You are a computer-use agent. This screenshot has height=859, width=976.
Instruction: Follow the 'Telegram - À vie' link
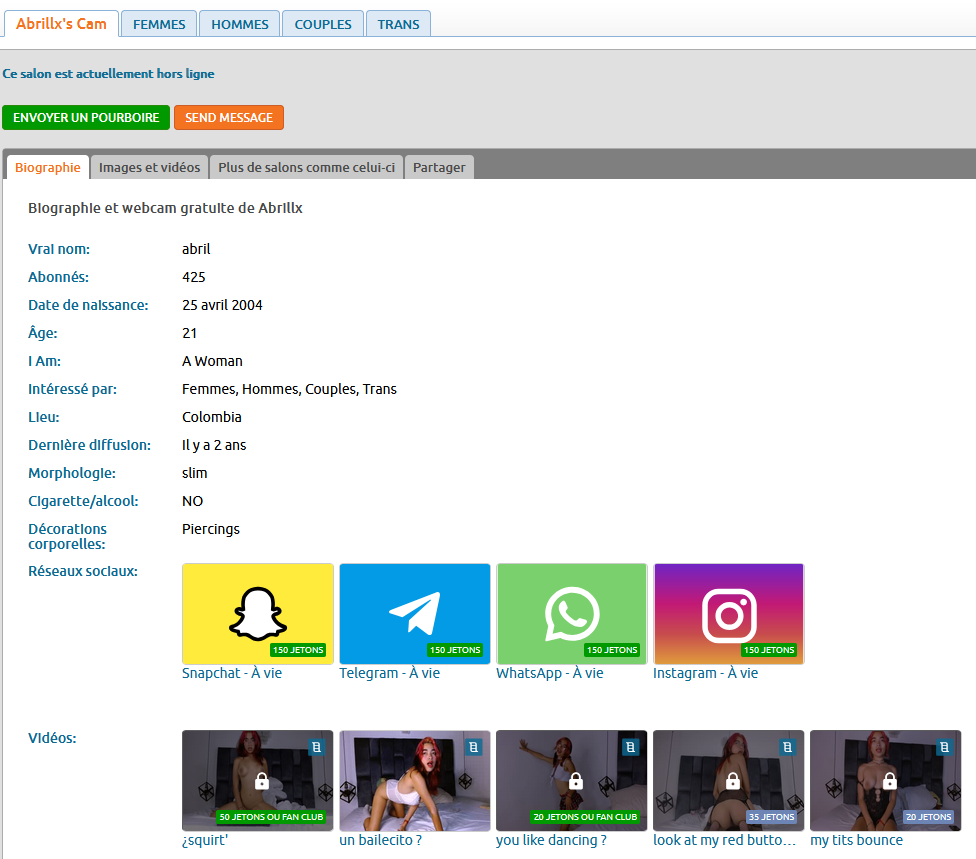[x=389, y=673]
